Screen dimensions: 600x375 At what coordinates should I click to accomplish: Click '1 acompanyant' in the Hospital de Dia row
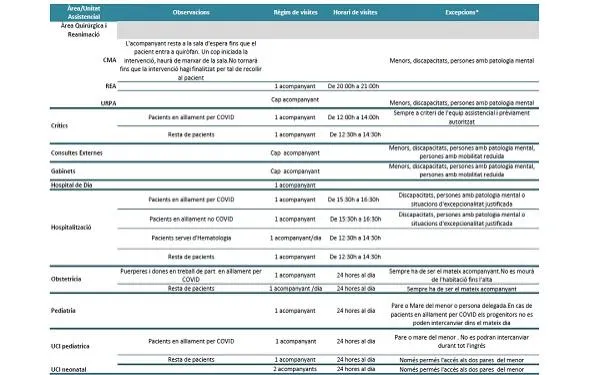point(295,185)
